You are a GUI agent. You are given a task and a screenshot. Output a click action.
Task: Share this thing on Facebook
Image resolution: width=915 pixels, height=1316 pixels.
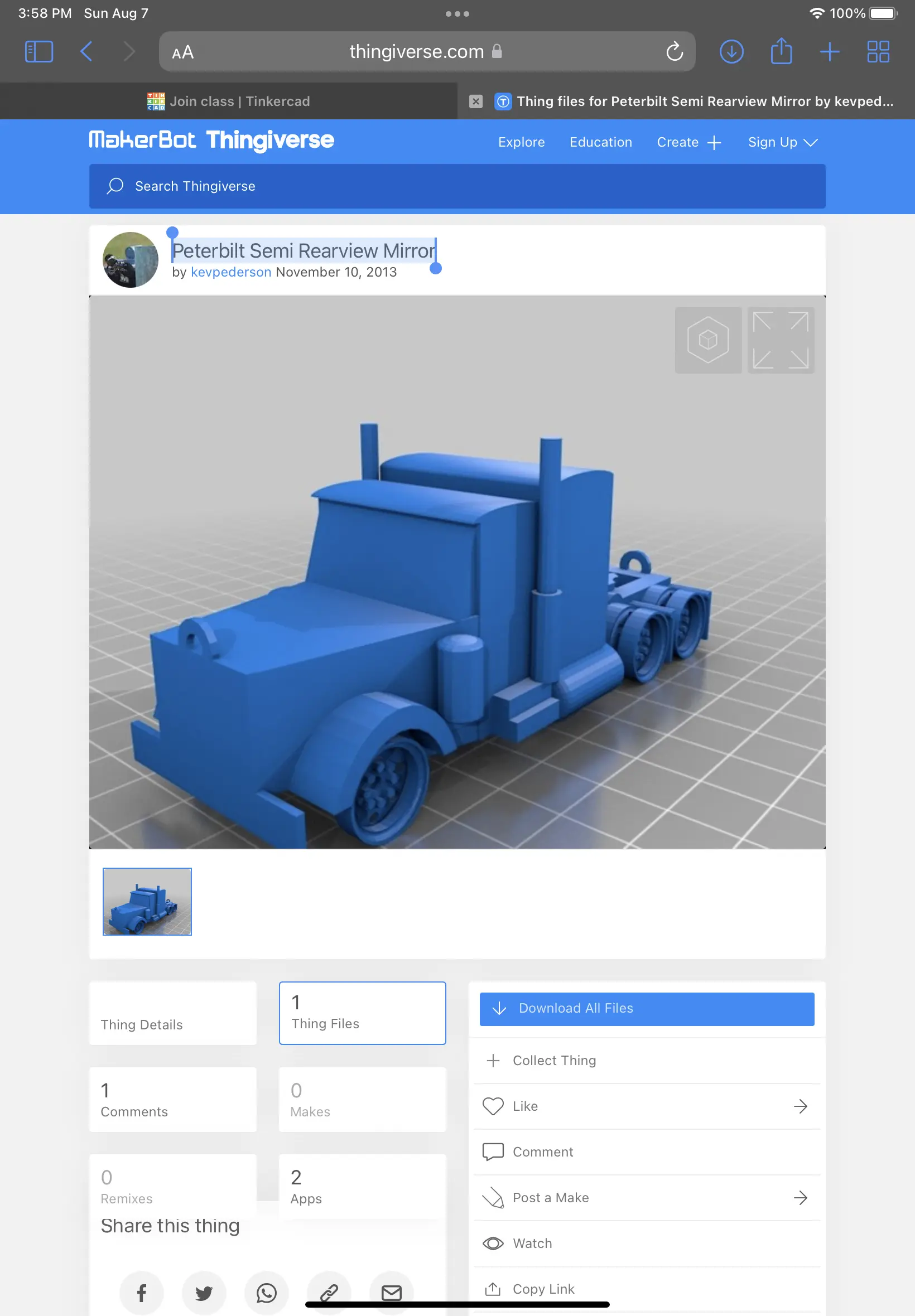142,1293
